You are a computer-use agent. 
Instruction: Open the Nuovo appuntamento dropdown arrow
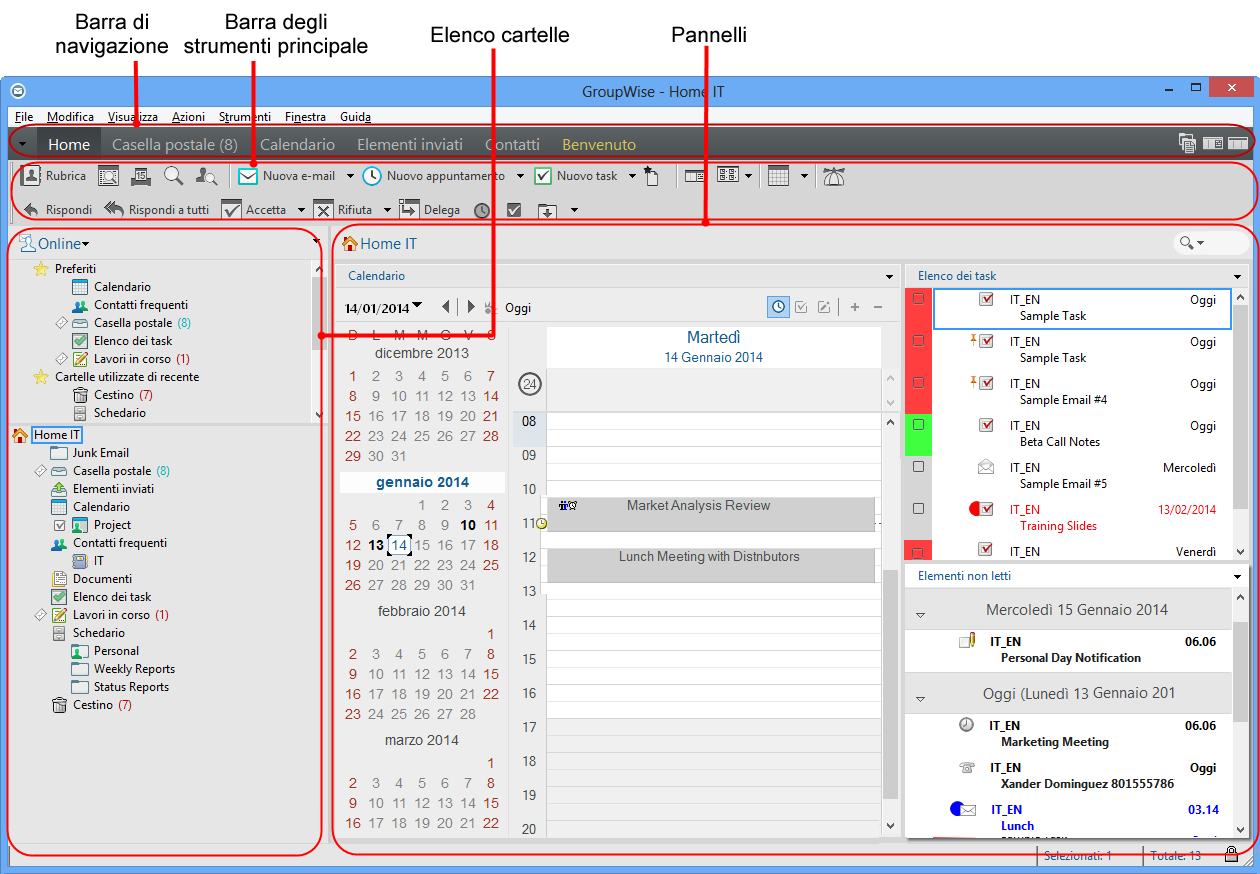pos(520,176)
